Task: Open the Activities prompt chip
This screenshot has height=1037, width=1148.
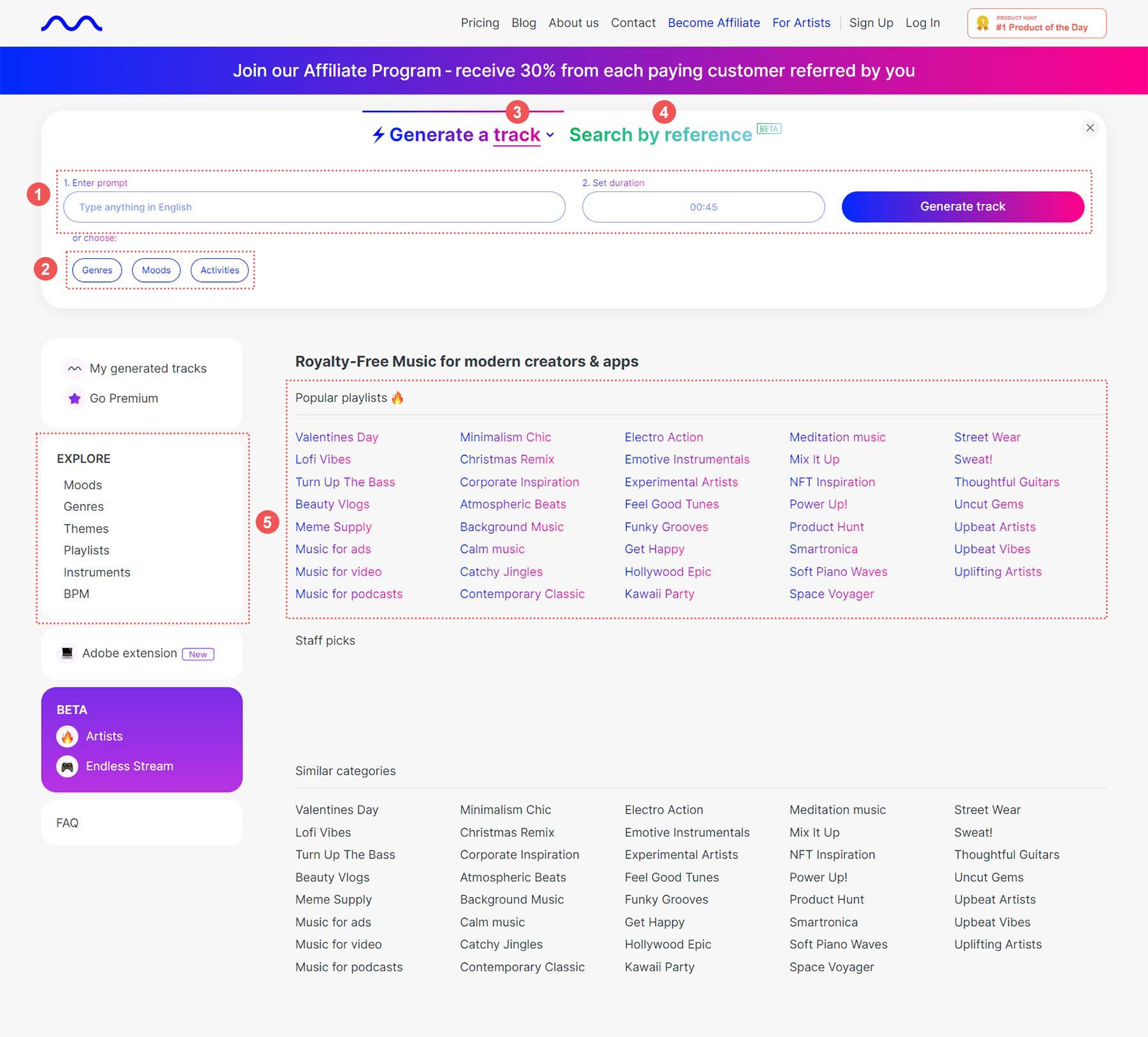Action: pyautogui.click(x=219, y=270)
